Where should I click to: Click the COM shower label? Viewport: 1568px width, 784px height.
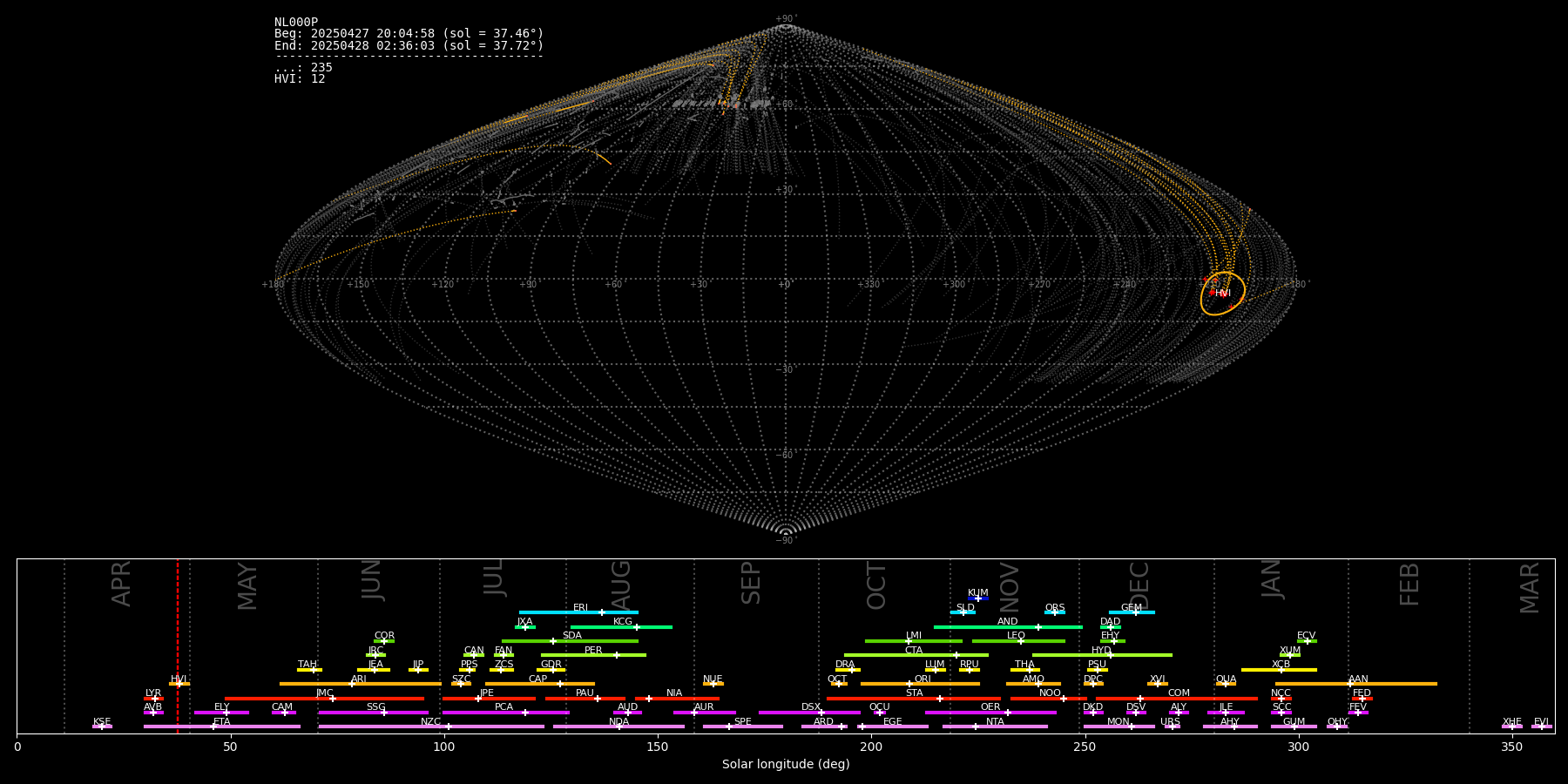[x=1179, y=693]
